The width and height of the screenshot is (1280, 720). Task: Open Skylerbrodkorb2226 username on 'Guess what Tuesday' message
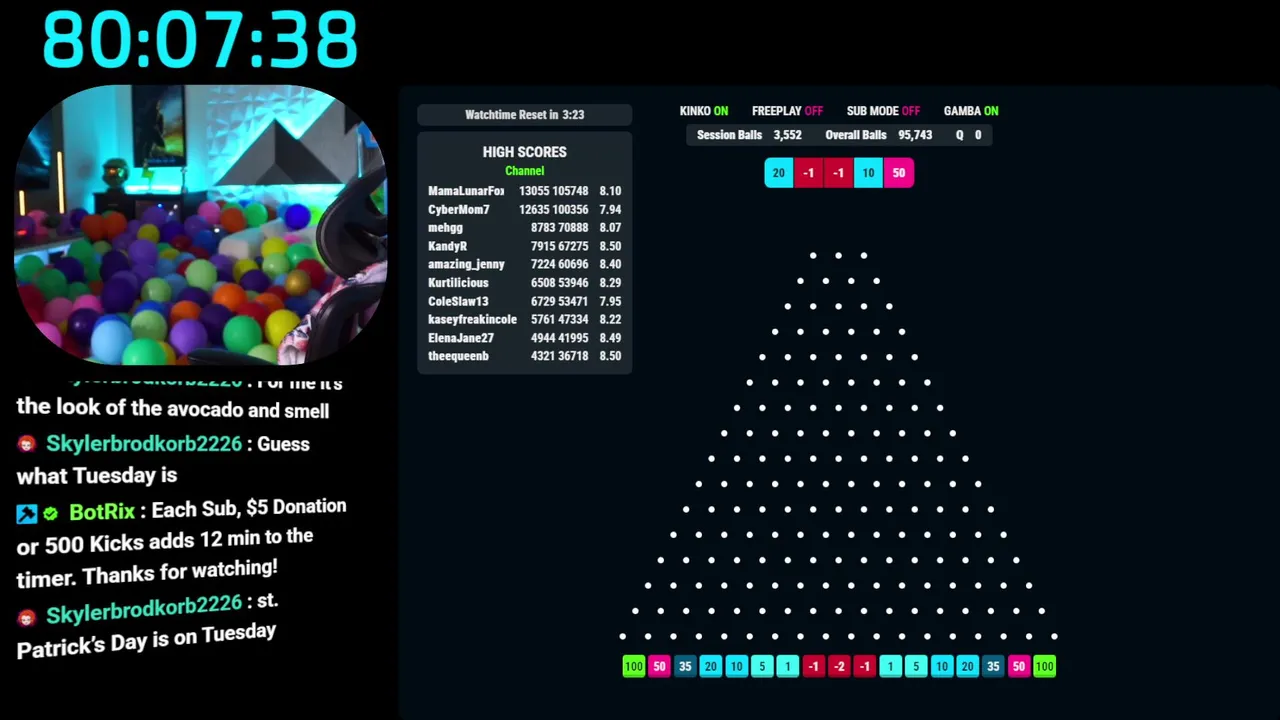[144, 444]
